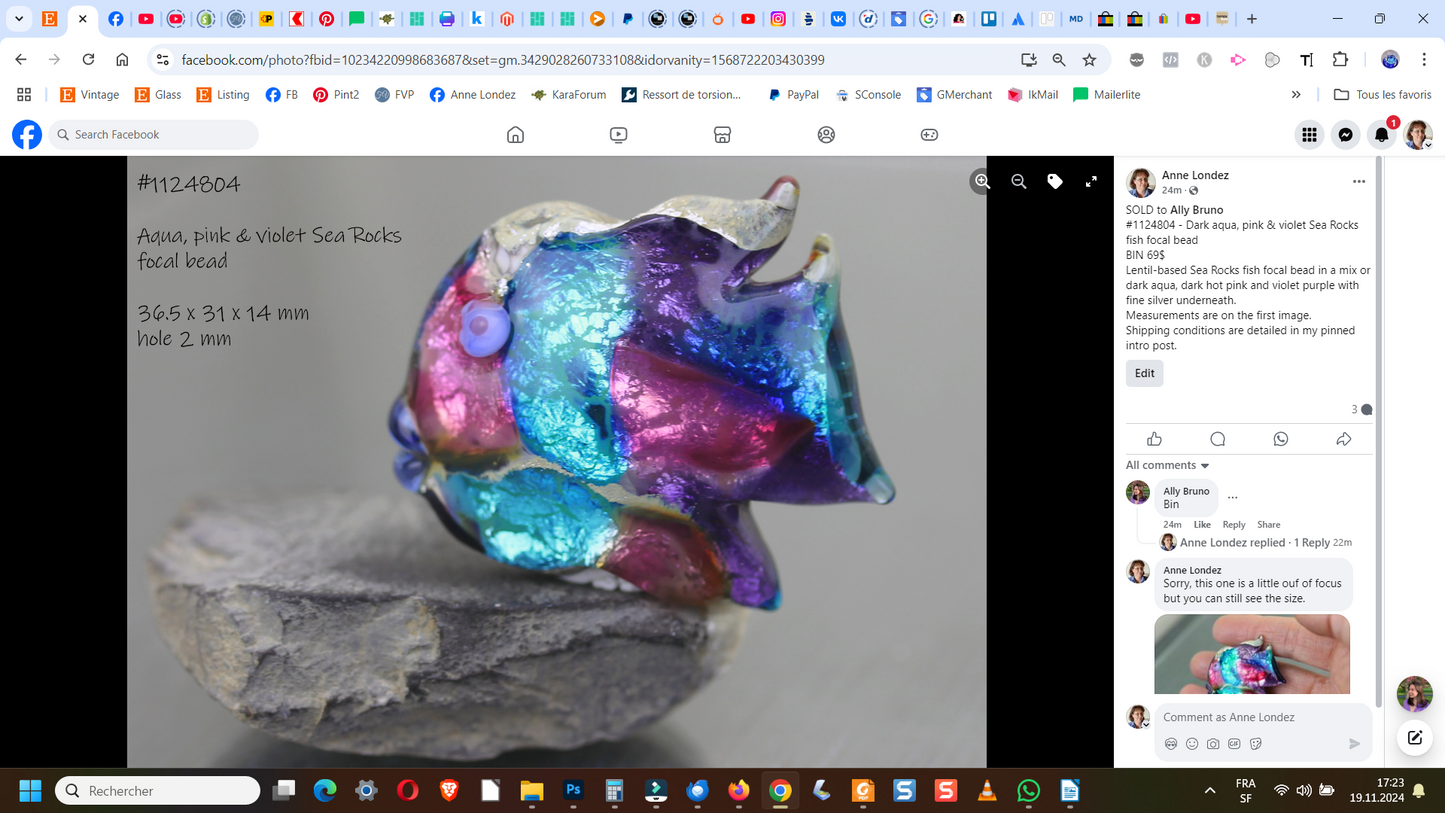Open the Anne Londez bookmark
This screenshot has width=1445, height=813.
[x=472, y=95]
